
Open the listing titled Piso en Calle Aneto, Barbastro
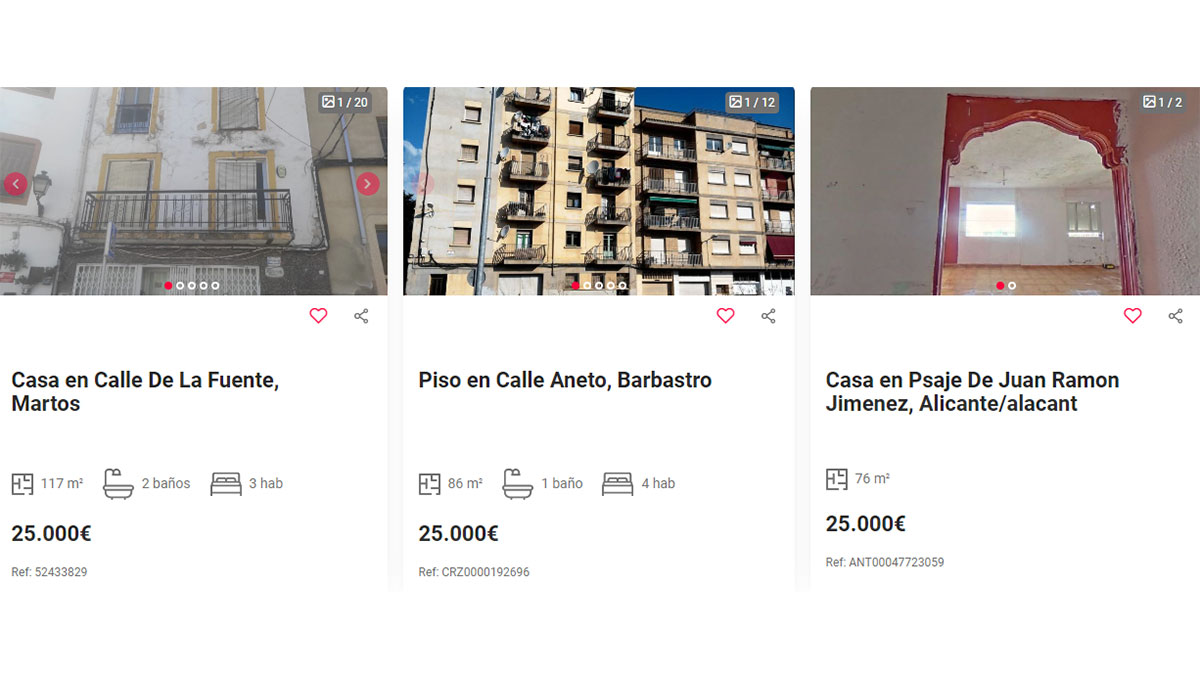pyautogui.click(x=565, y=379)
